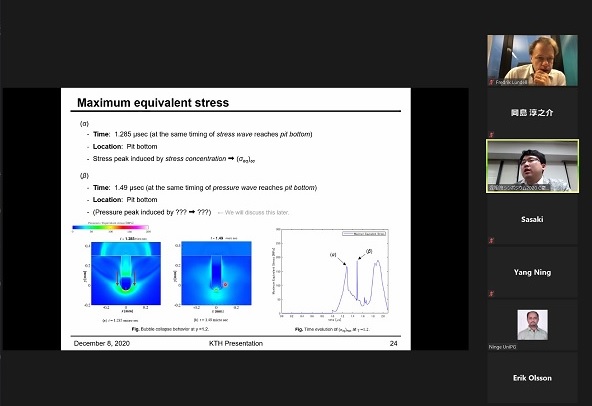
Task: Select the highlighted active speaker video tile
Action: click(532, 166)
